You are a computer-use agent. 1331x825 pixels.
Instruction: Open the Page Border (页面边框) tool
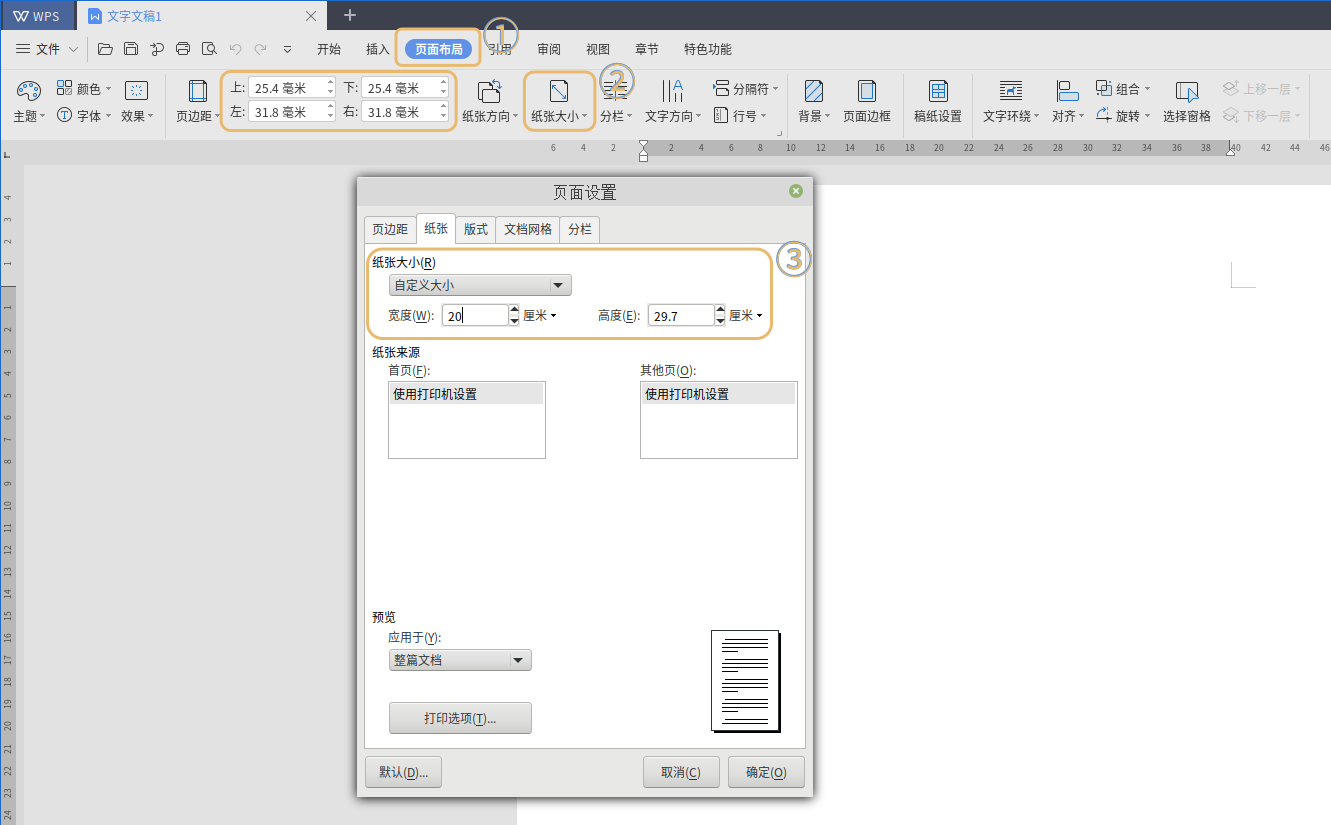[x=866, y=92]
